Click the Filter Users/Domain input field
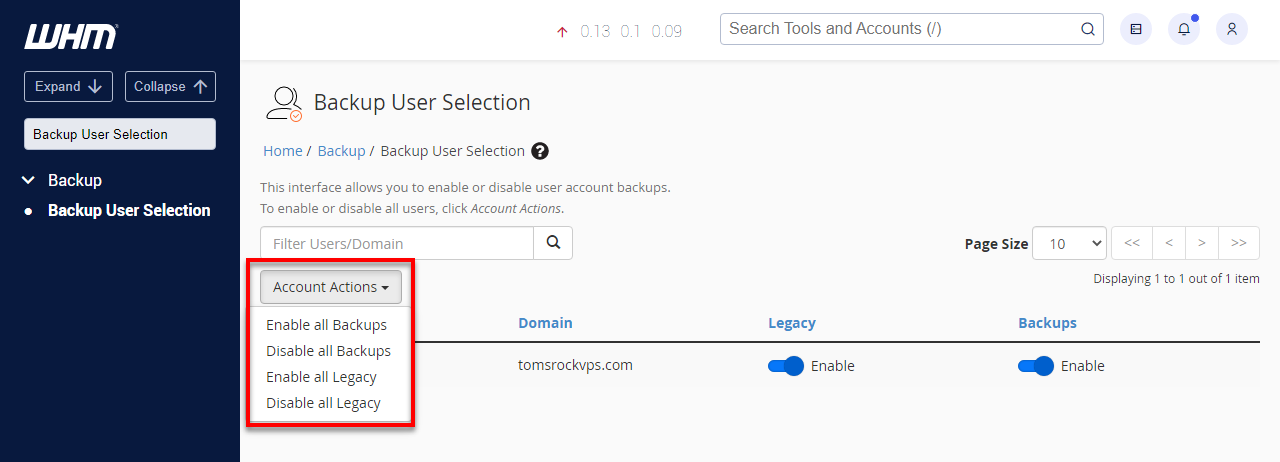Image resolution: width=1280 pixels, height=462 pixels. click(x=397, y=243)
